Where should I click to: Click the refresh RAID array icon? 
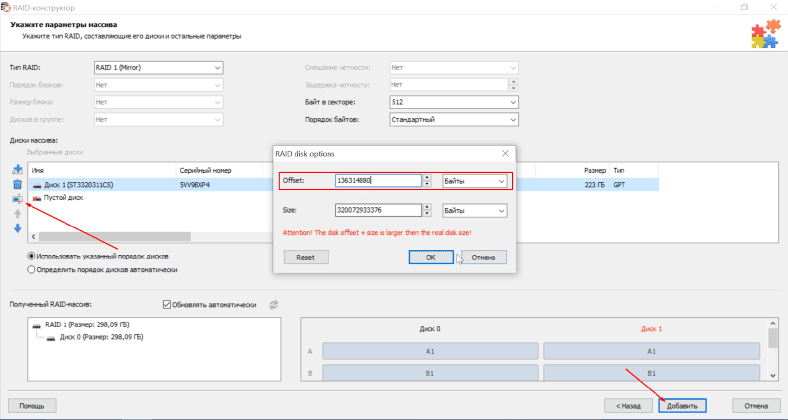coord(272,305)
